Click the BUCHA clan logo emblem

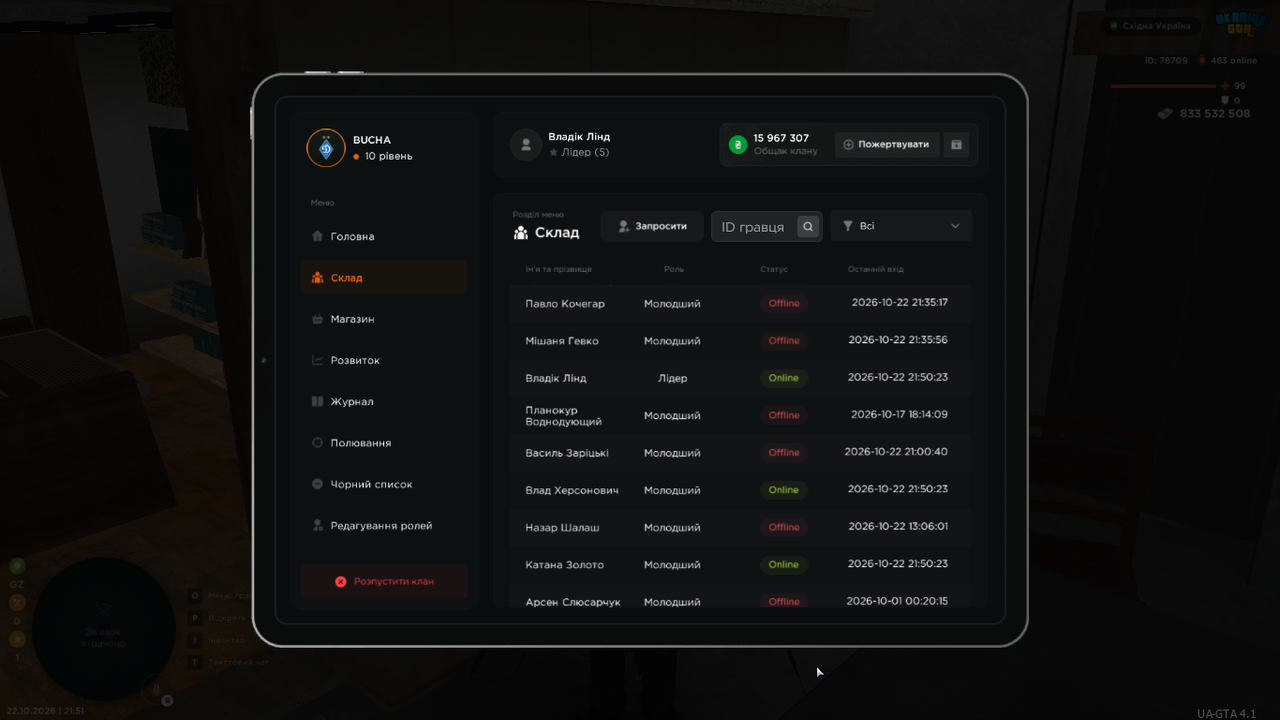tap(326, 148)
